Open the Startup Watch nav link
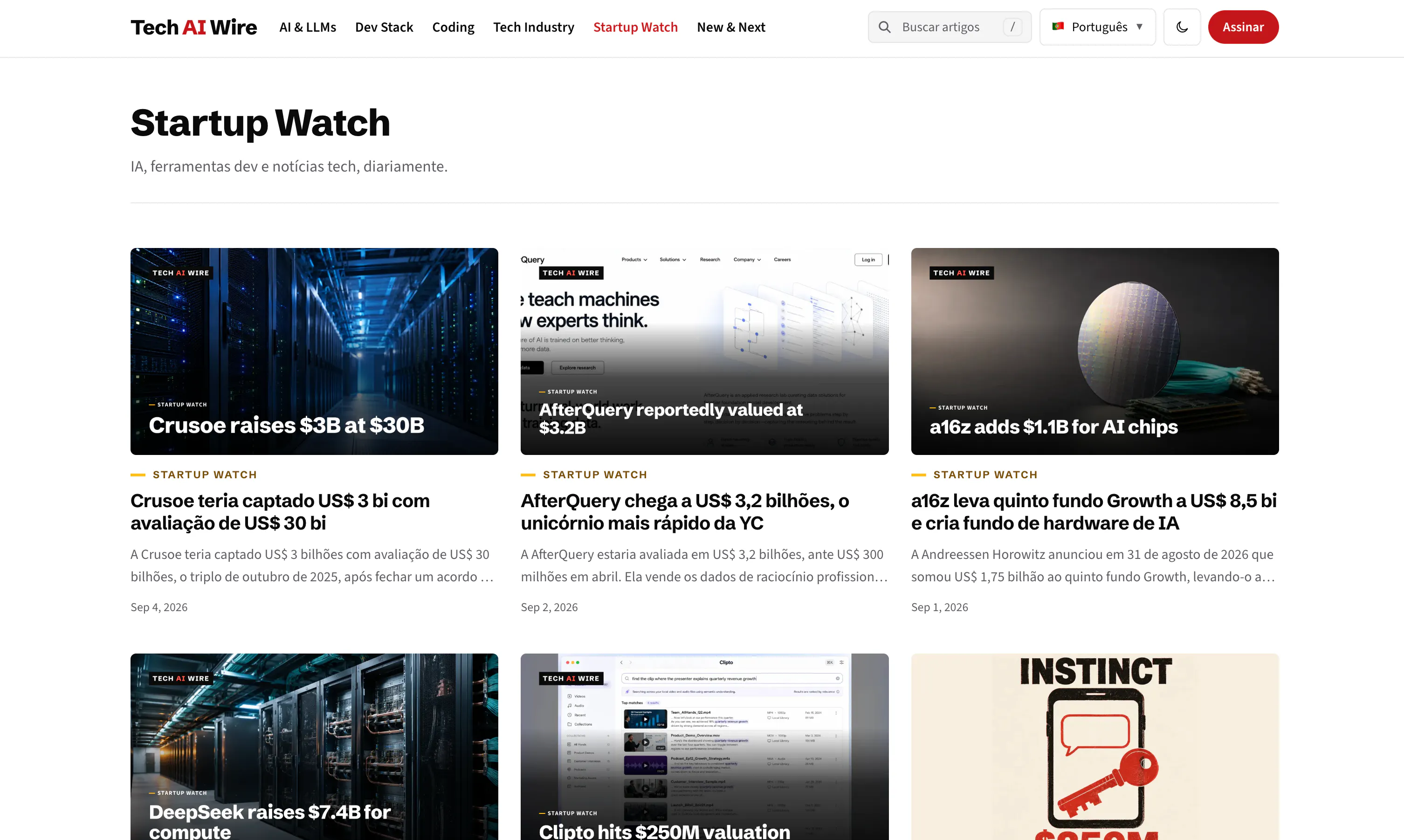Screen dimensions: 1404x840 pos(635,27)
